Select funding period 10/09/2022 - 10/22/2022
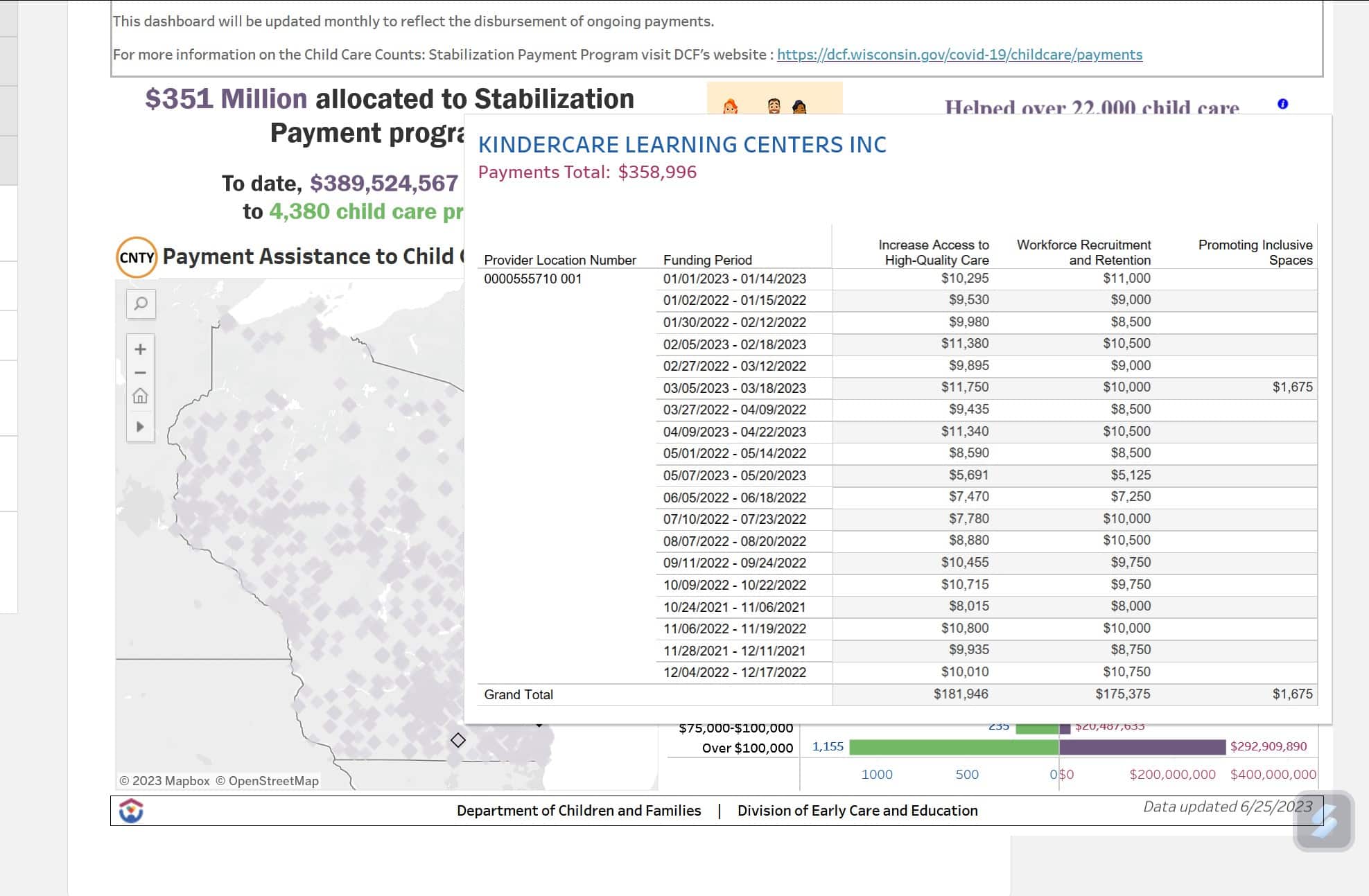Screen dimensions: 1369x896 [734, 585]
